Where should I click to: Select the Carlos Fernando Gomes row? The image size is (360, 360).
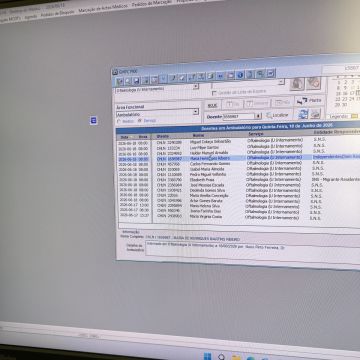pyautogui.click(x=238, y=163)
